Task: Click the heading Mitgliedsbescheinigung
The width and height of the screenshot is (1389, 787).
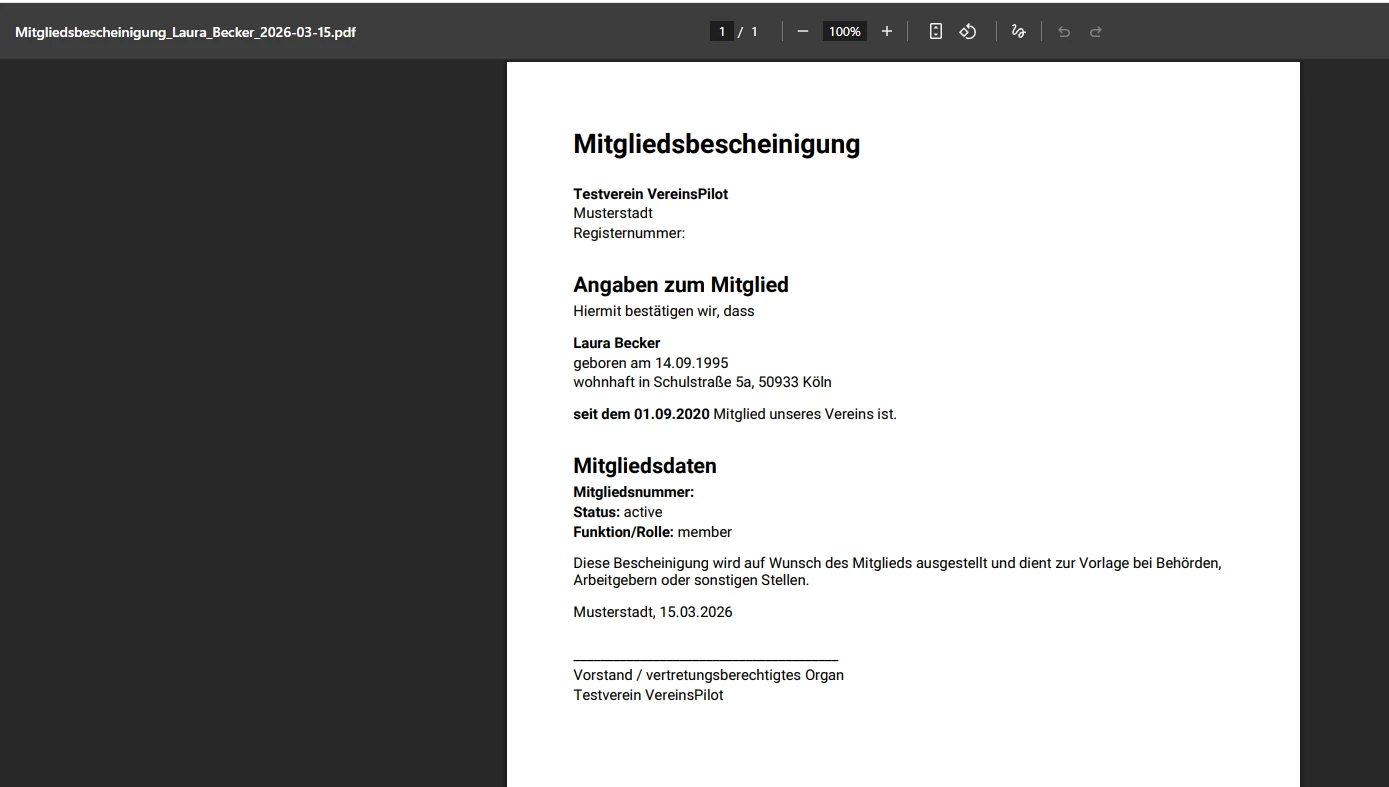Action: coord(716,144)
